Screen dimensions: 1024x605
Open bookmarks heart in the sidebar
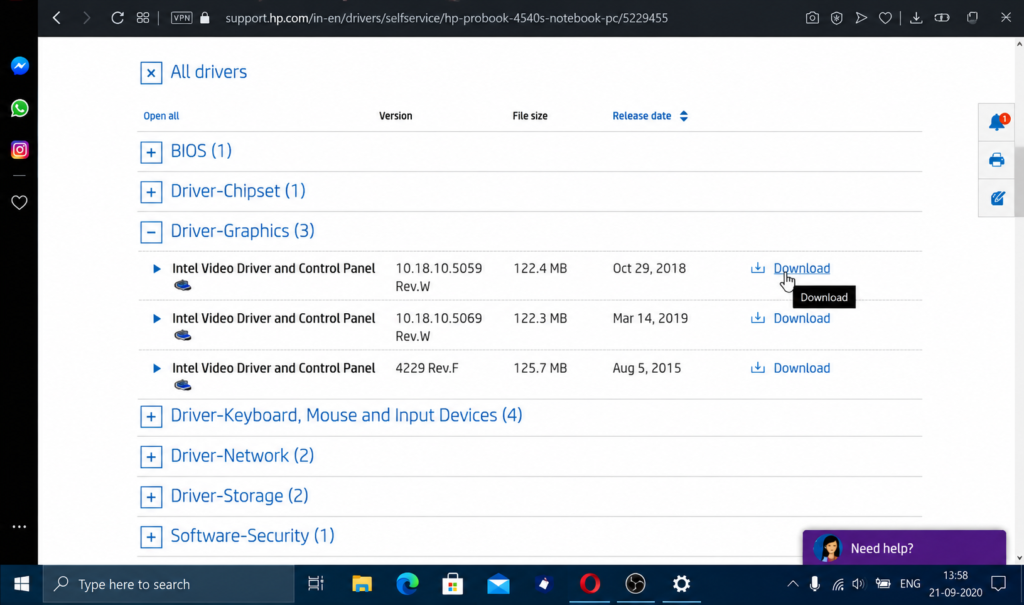click(20, 203)
